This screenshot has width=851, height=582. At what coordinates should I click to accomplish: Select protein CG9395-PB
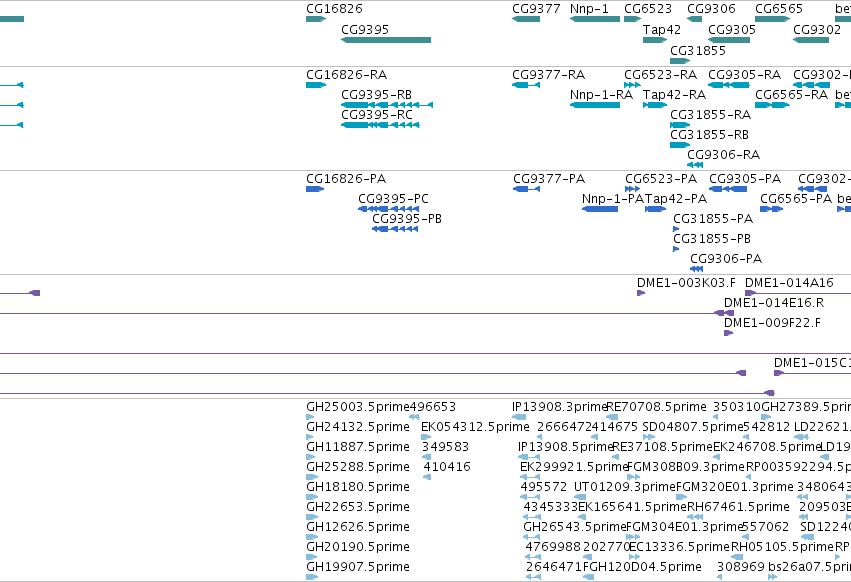395,229
